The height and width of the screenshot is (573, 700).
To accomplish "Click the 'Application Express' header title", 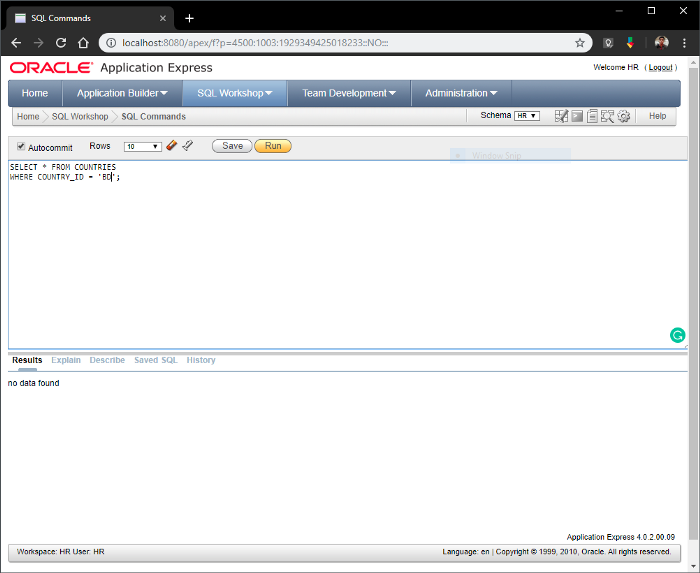I will tap(156, 67).
